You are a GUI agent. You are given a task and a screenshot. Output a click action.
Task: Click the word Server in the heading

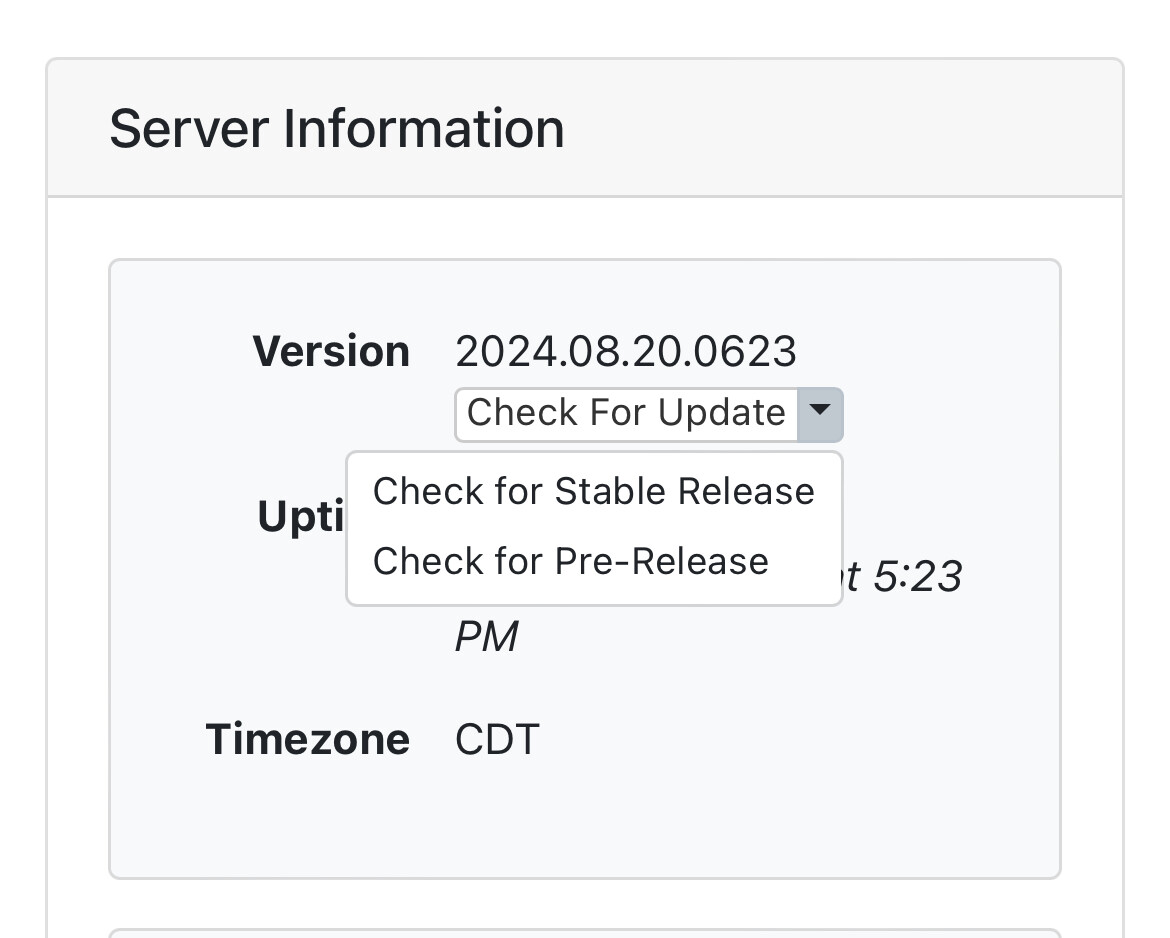189,129
